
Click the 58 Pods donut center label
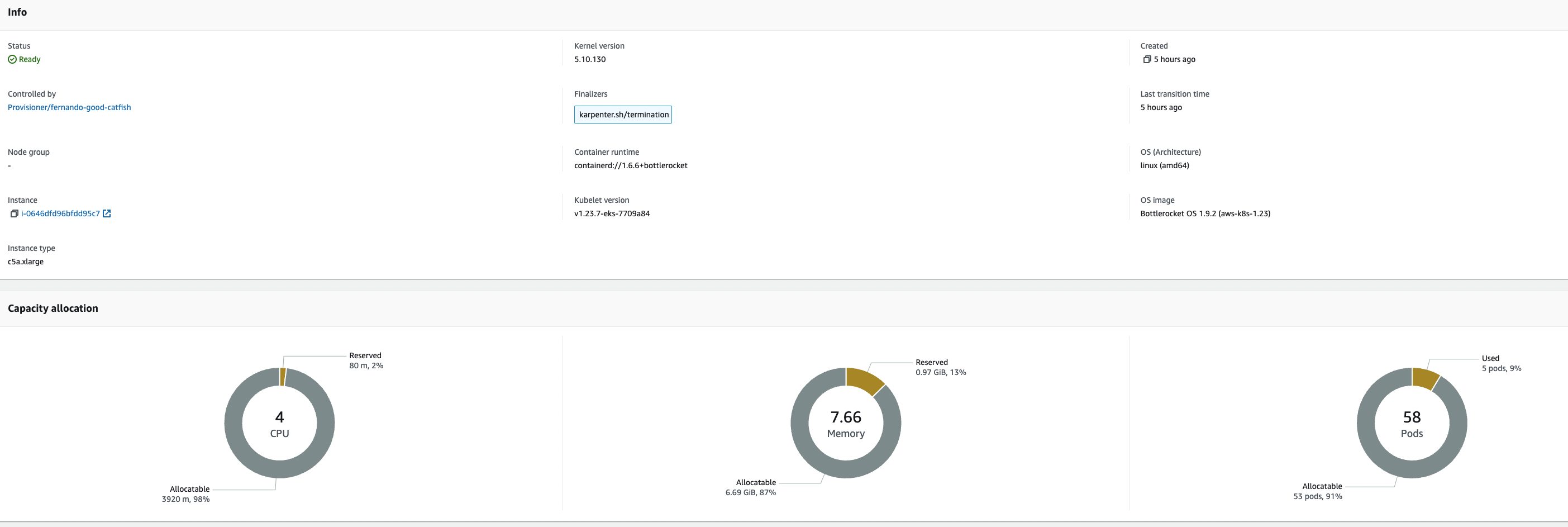(1412, 423)
